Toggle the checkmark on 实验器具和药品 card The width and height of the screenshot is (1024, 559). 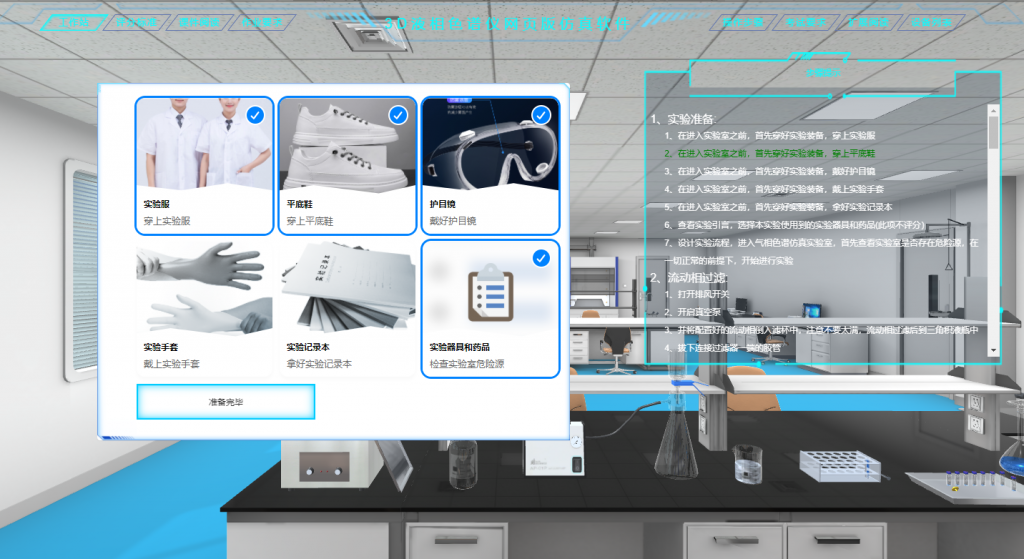pyautogui.click(x=541, y=259)
